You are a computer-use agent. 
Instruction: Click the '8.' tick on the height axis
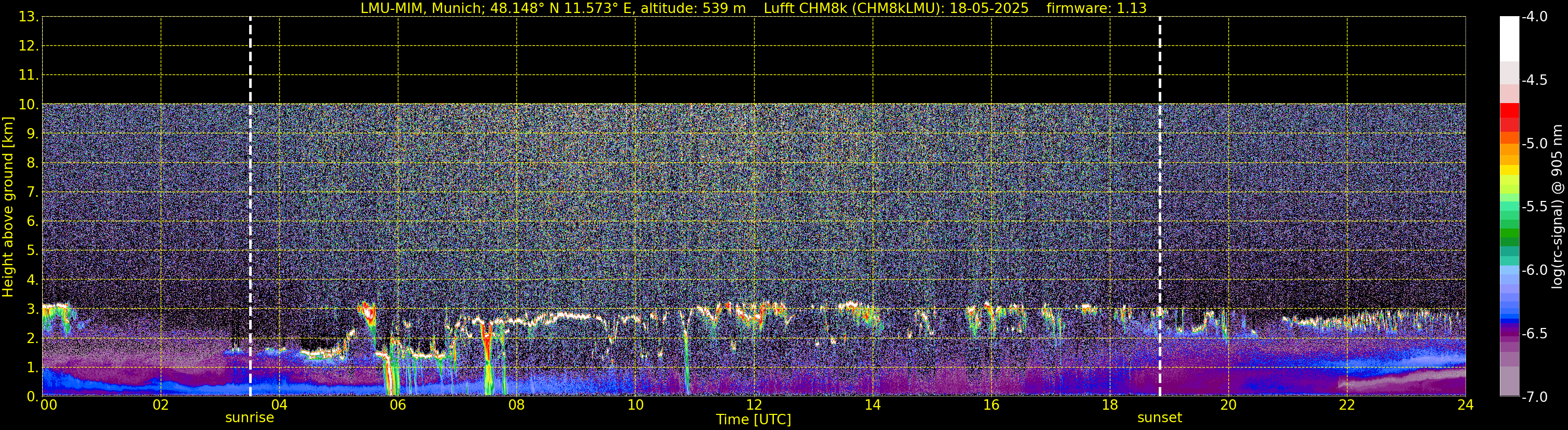click(32, 163)
